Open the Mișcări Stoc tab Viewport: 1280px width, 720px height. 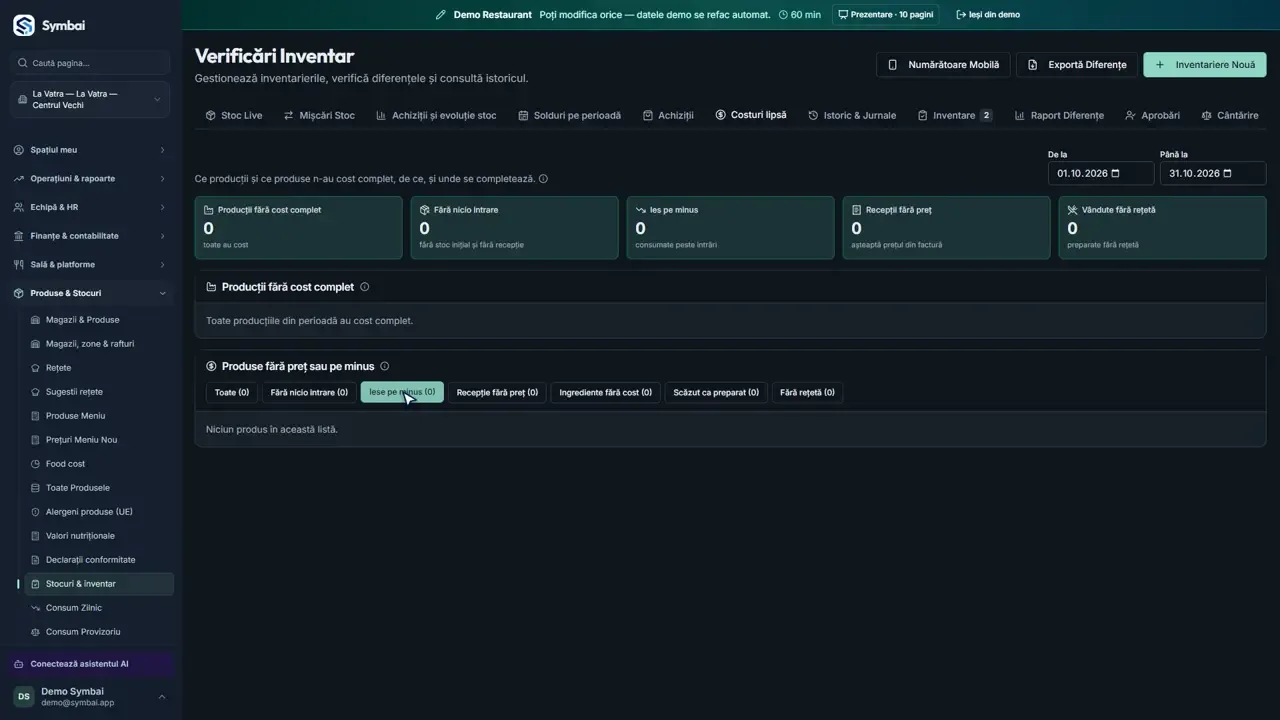pos(320,115)
